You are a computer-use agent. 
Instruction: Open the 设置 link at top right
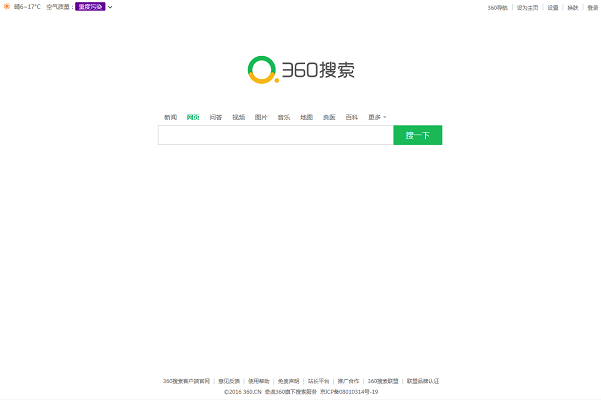pos(553,8)
